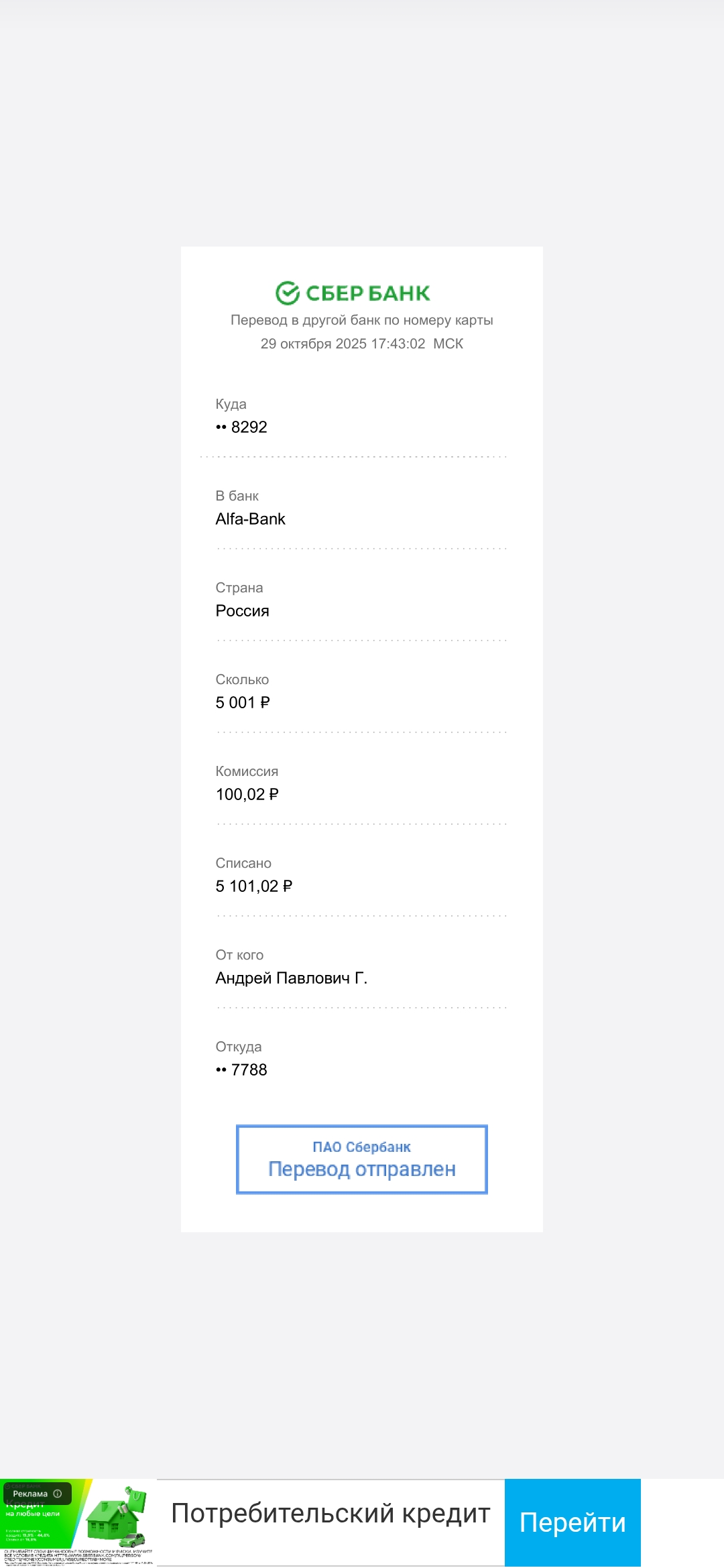The width and height of the screenshot is (724, 1568).
Task: Open the Потребительский кредит ad title
Action: (x=330, y=1514)
